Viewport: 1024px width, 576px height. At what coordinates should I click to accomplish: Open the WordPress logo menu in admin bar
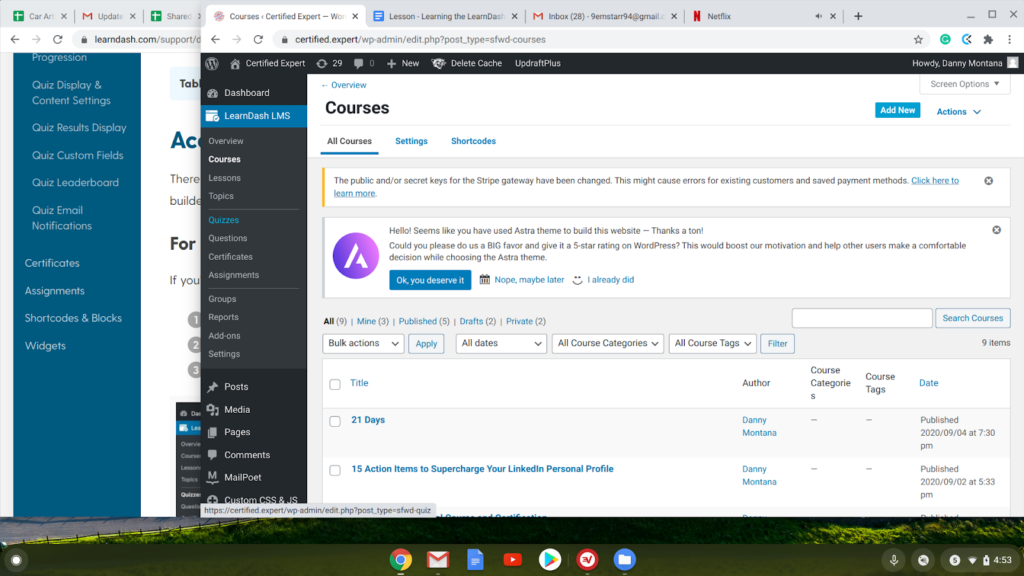[x=212, y=63]
